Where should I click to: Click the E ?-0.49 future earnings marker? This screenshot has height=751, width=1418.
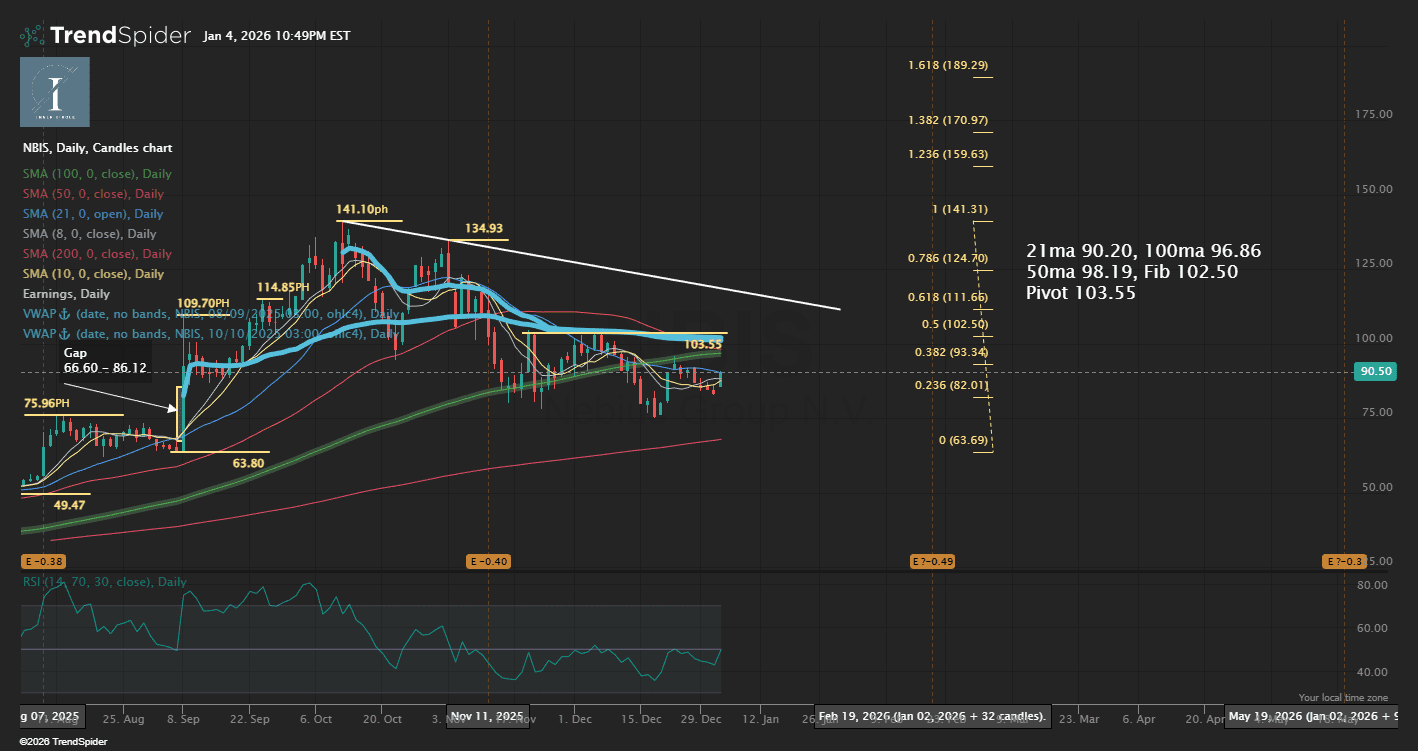[x=931, y=562]
